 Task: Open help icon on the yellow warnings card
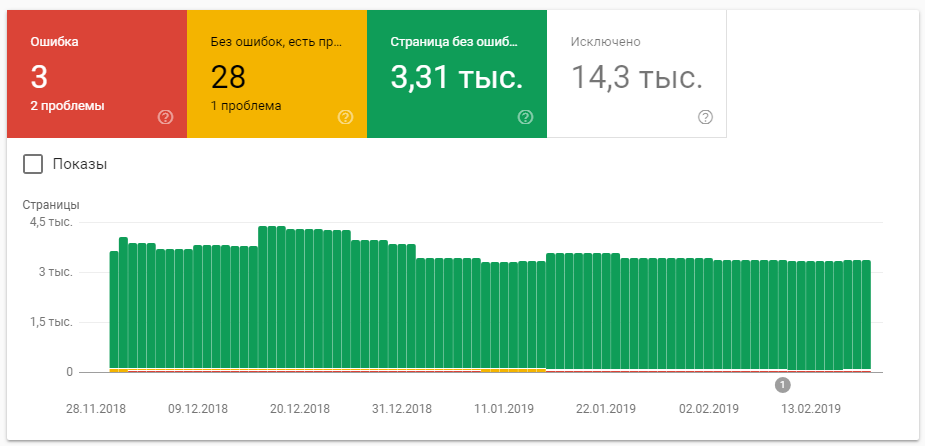[346, 117]
